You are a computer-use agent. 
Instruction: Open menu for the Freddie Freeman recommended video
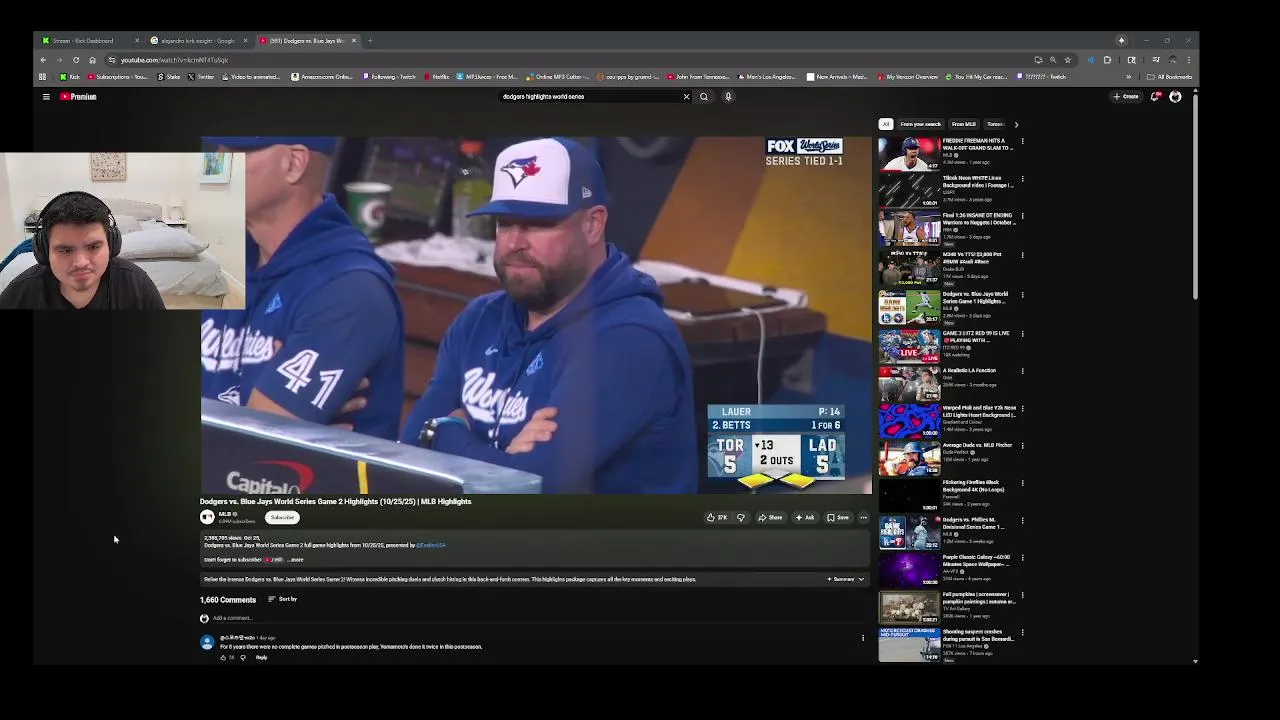[1022, 142]
